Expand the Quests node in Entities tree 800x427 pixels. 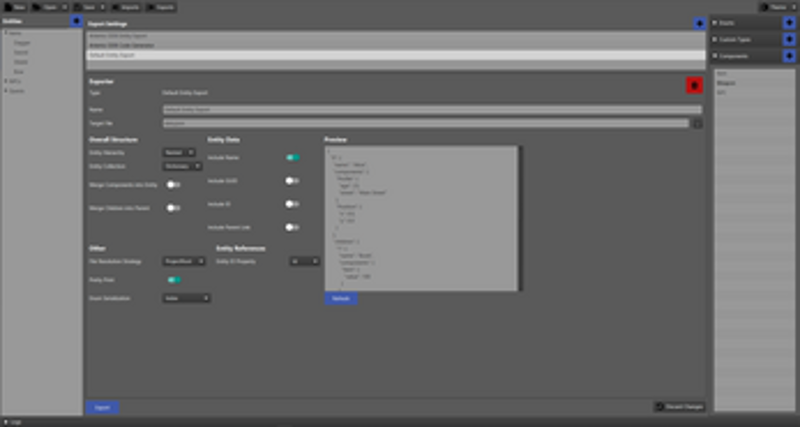pyautogui.click(x=6, y=91)
